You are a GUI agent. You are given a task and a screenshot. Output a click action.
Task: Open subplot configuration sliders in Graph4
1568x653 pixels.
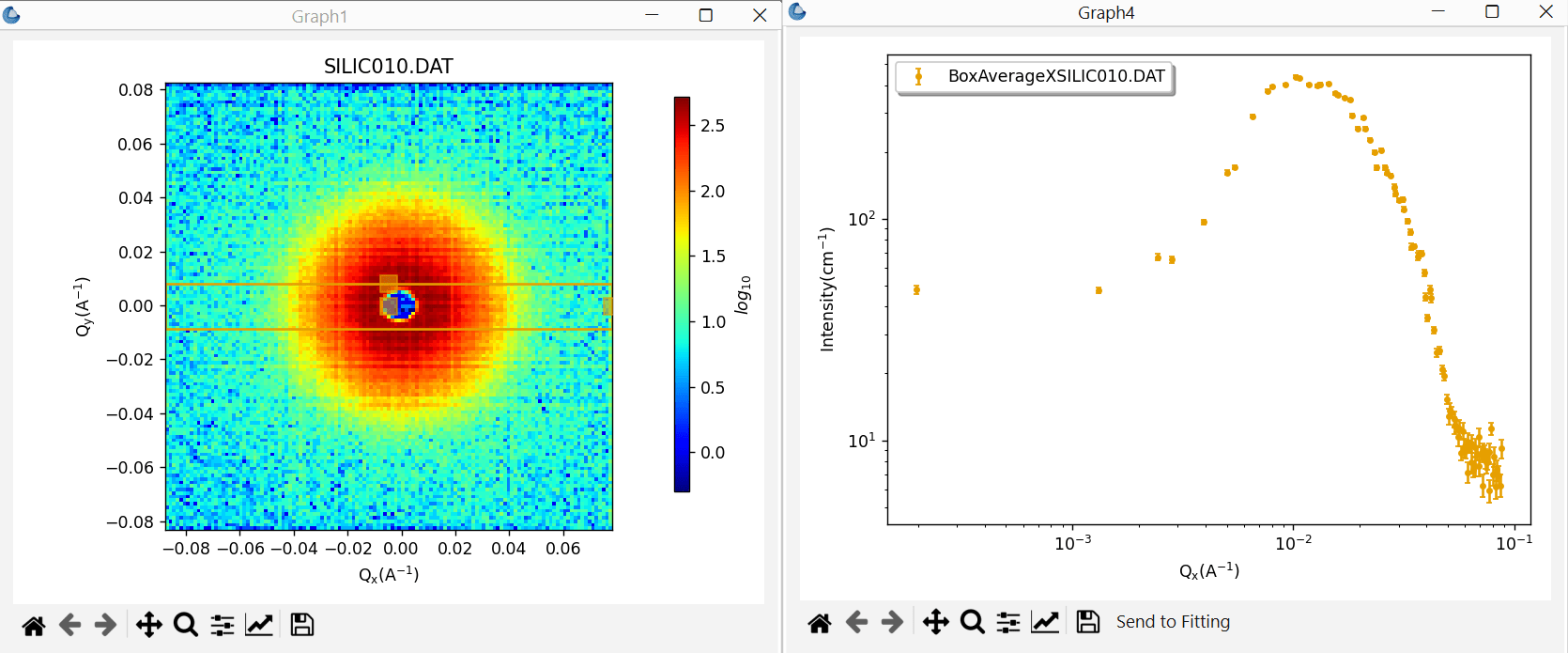(x=1008, y=622)
